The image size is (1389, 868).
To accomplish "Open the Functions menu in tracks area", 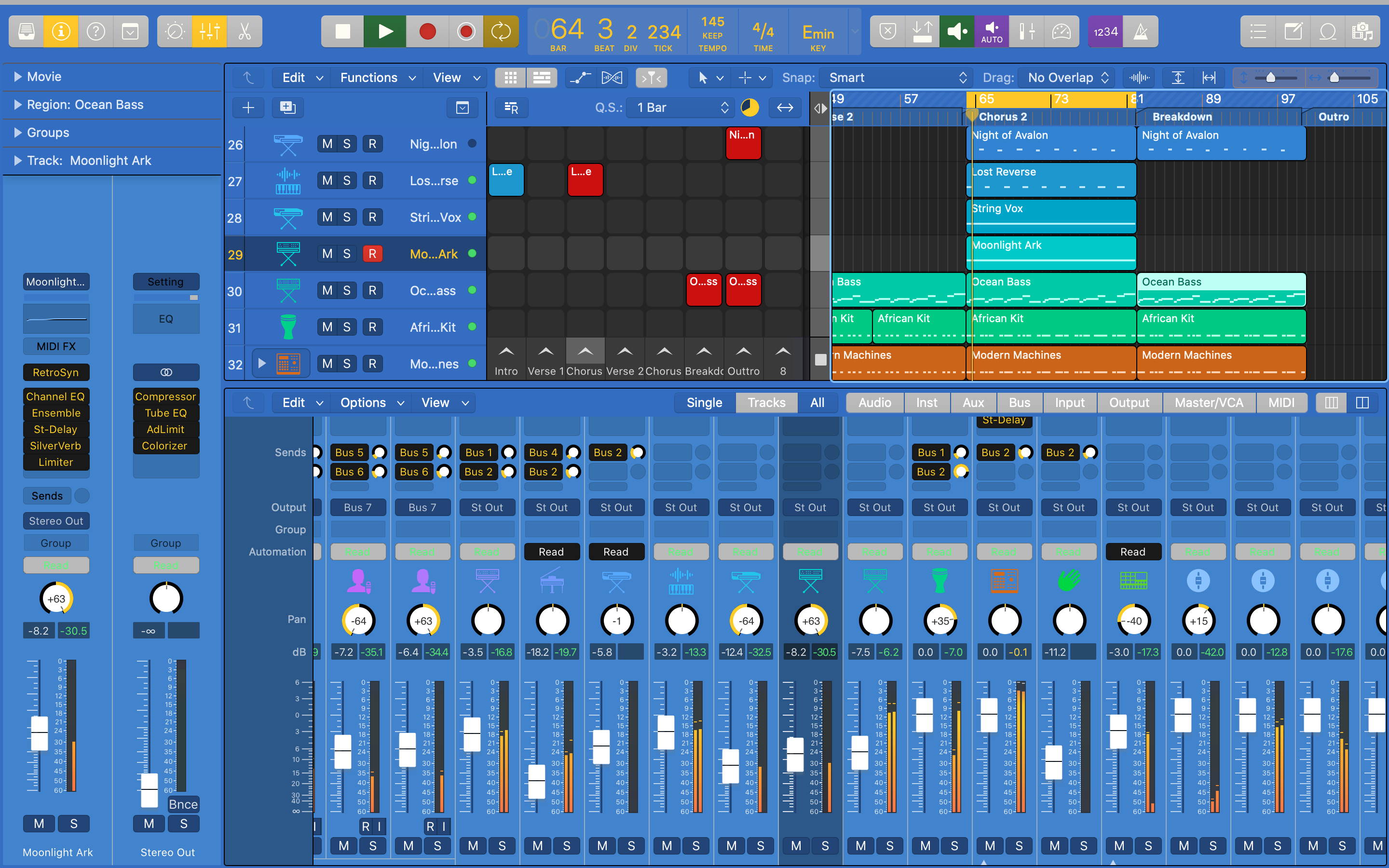I will pos(377,78).
